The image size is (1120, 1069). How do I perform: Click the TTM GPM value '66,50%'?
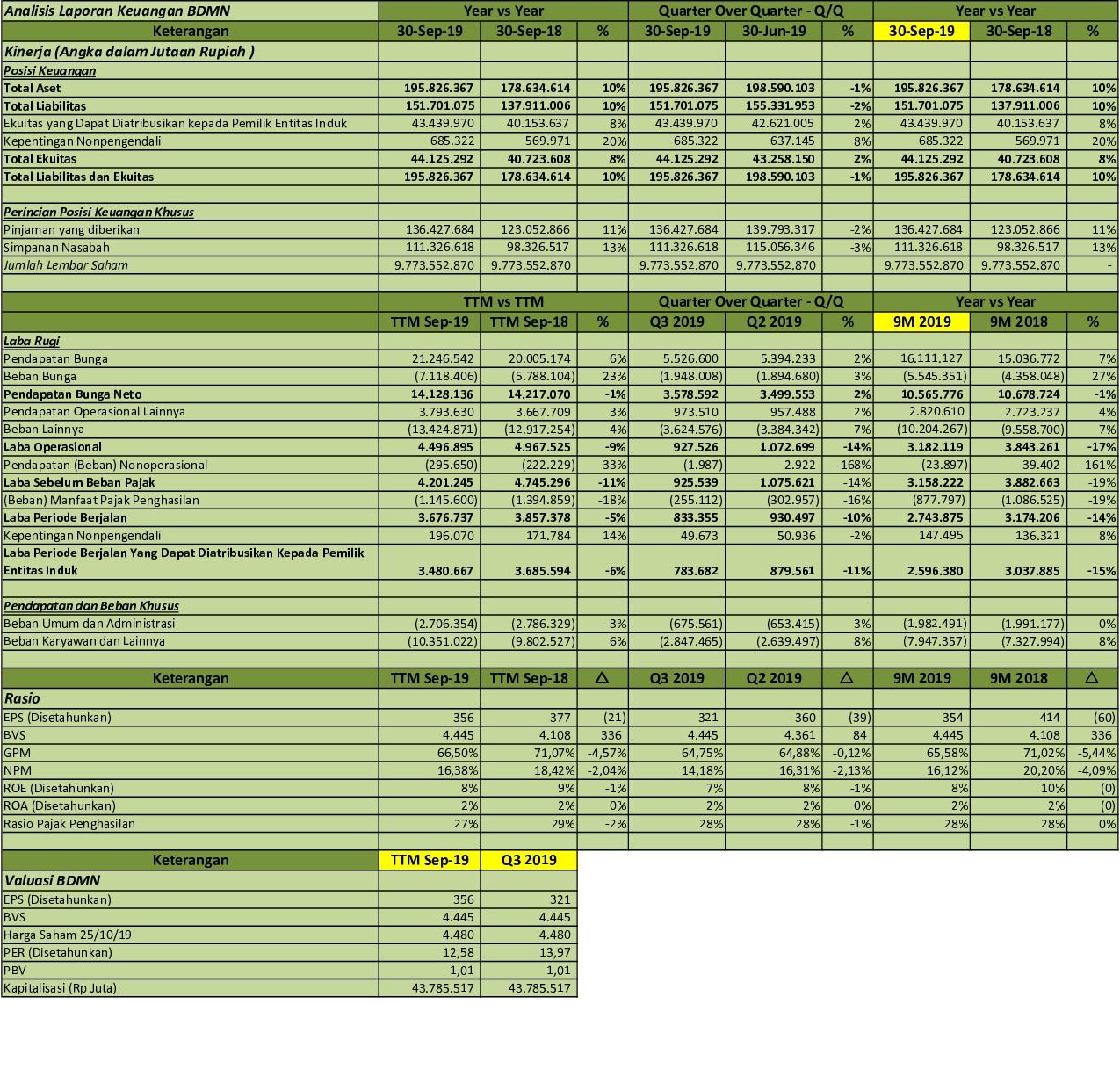457,753
